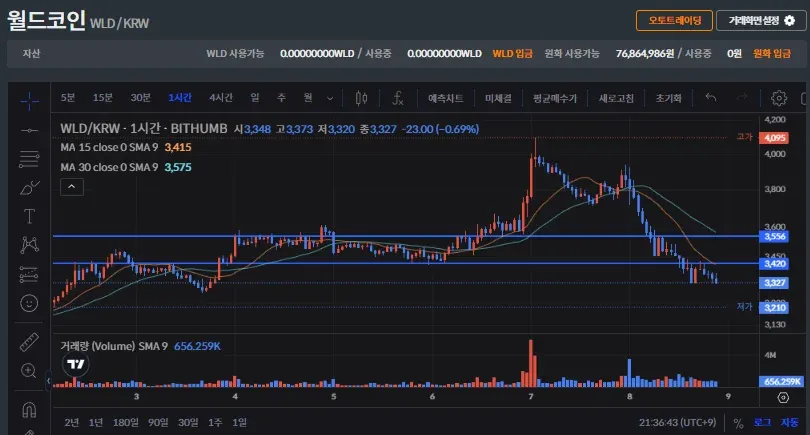Screen dimensions: 810x435
Task: Switch to the 30분 interval
Action: point(141,98)
